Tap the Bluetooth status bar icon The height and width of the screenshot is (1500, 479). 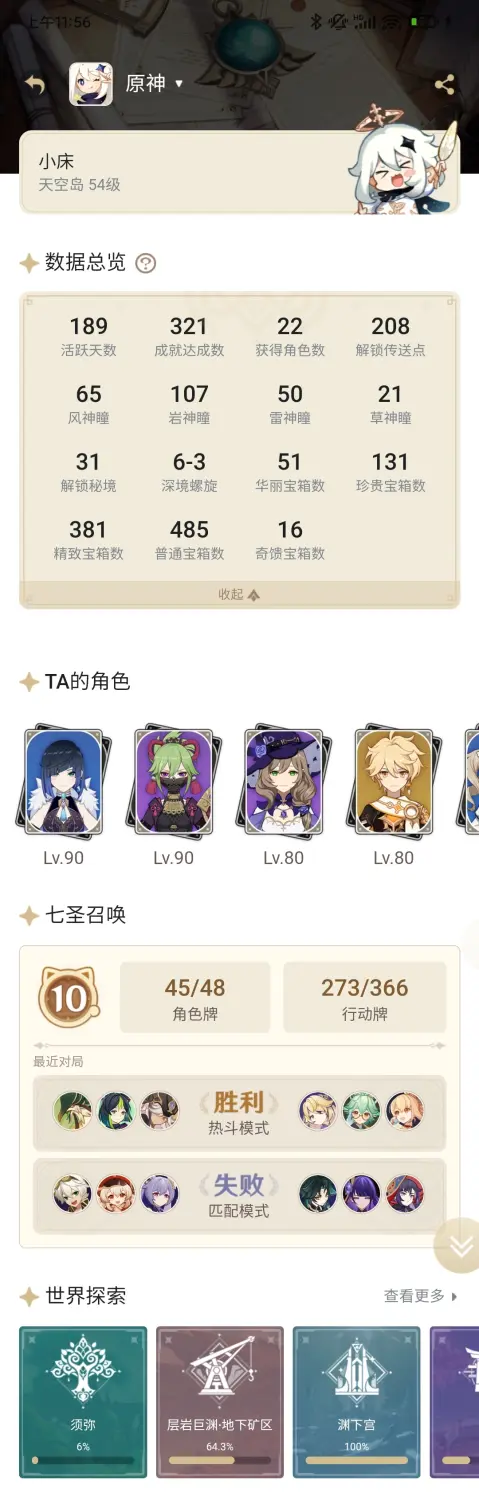[316, 22]
